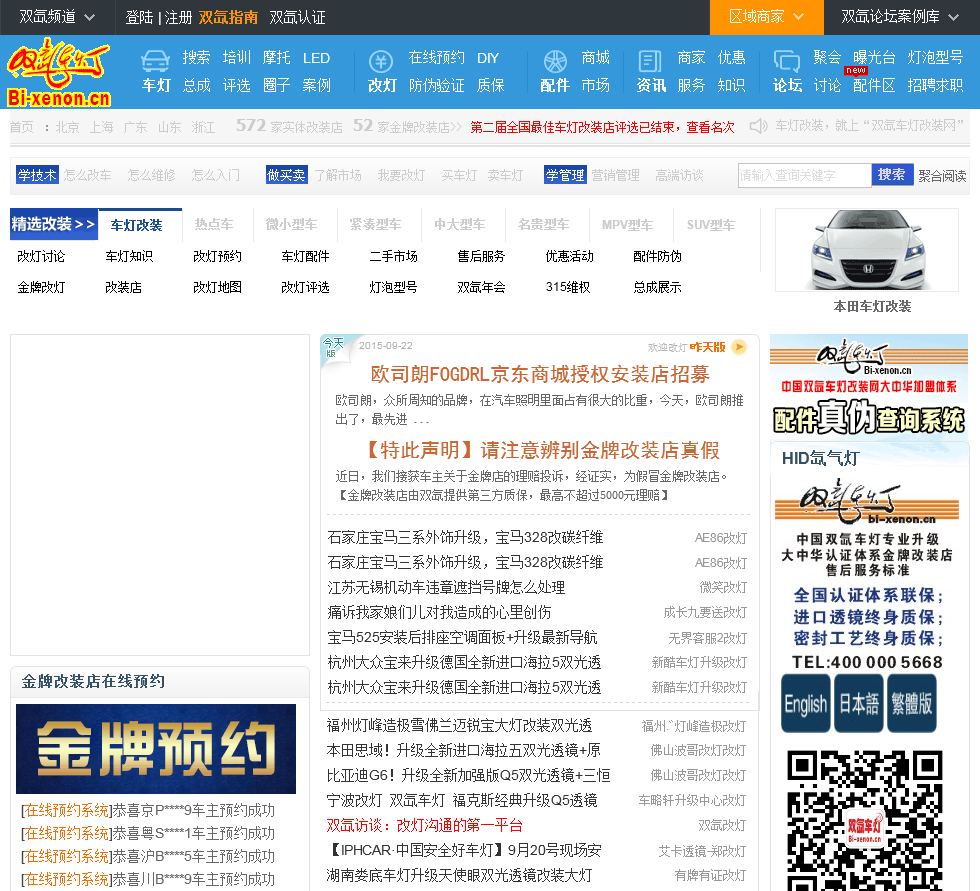Switch to 繁體版 version button
The width and height of the screenshot is (980, 891).
pos(911,703)
